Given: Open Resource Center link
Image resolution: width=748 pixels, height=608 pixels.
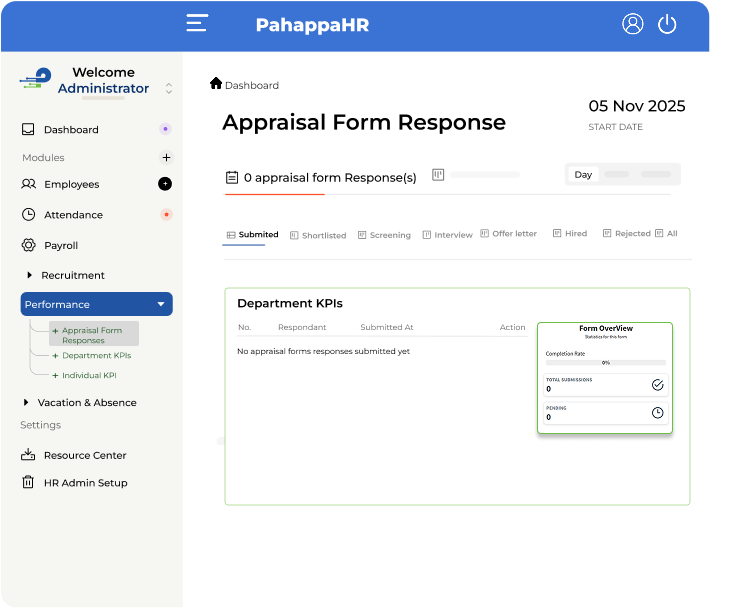Looking at the screenshot, I should pyautogui.click(x=85, y=455).
